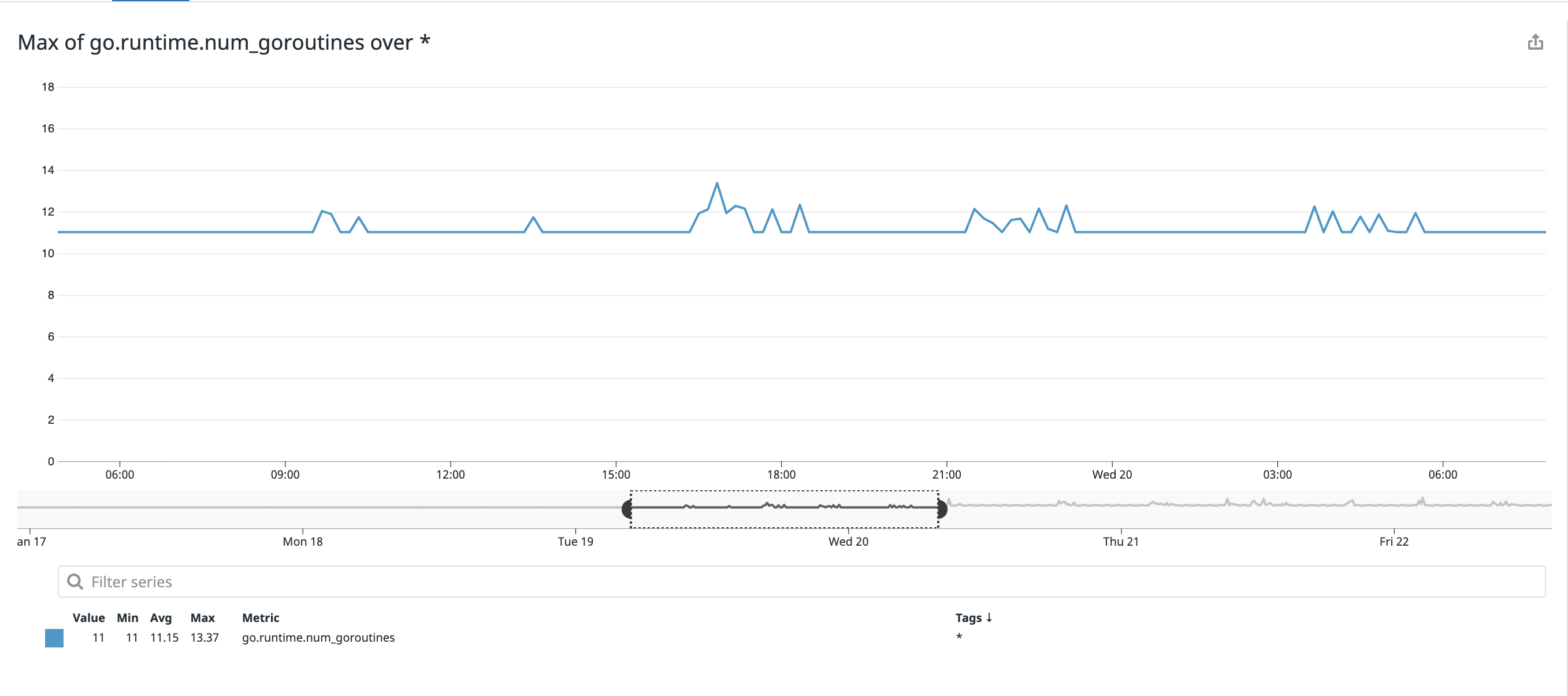Sort by the Metric column header

(261, 617)
